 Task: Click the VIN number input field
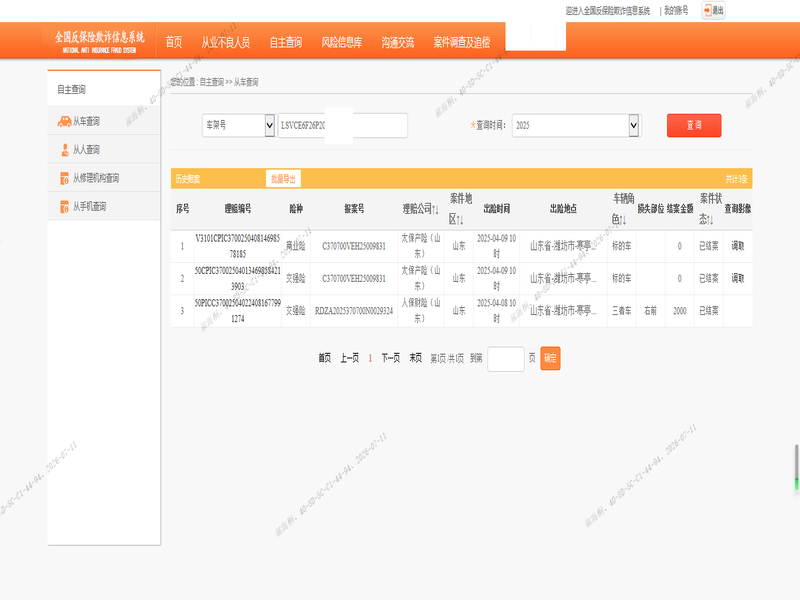[x=343, y=125]
